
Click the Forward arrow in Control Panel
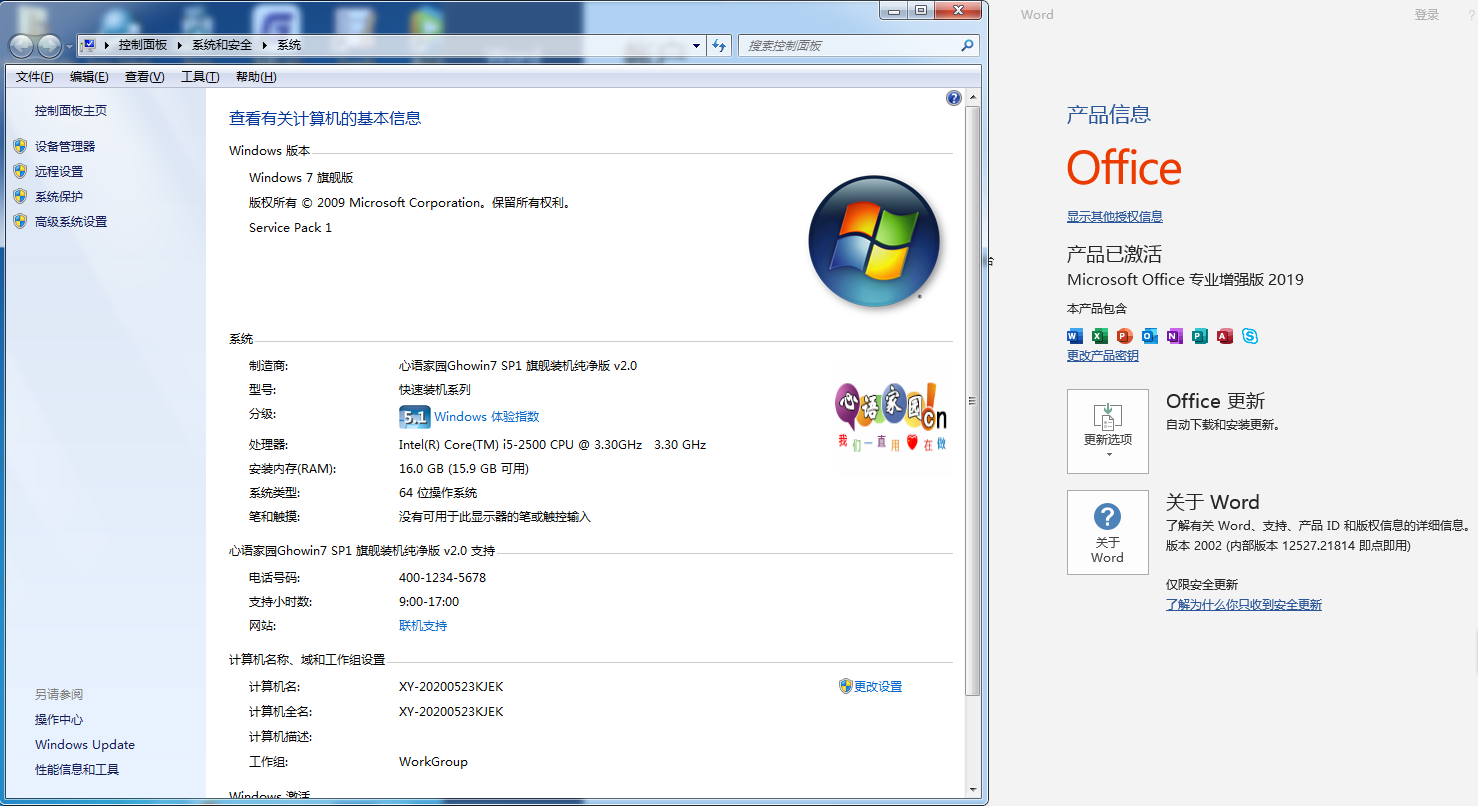[49, 46]
